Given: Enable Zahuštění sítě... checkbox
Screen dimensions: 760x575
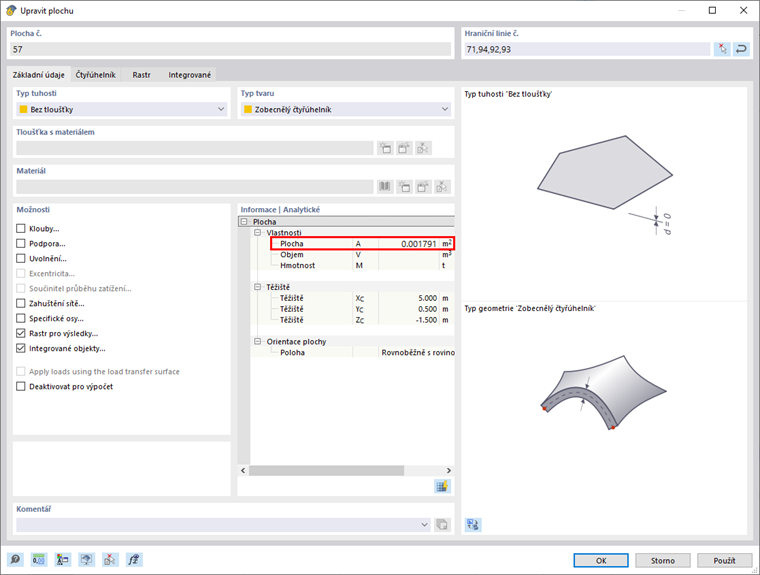Looking at the screenshot, I should (21, 303).
